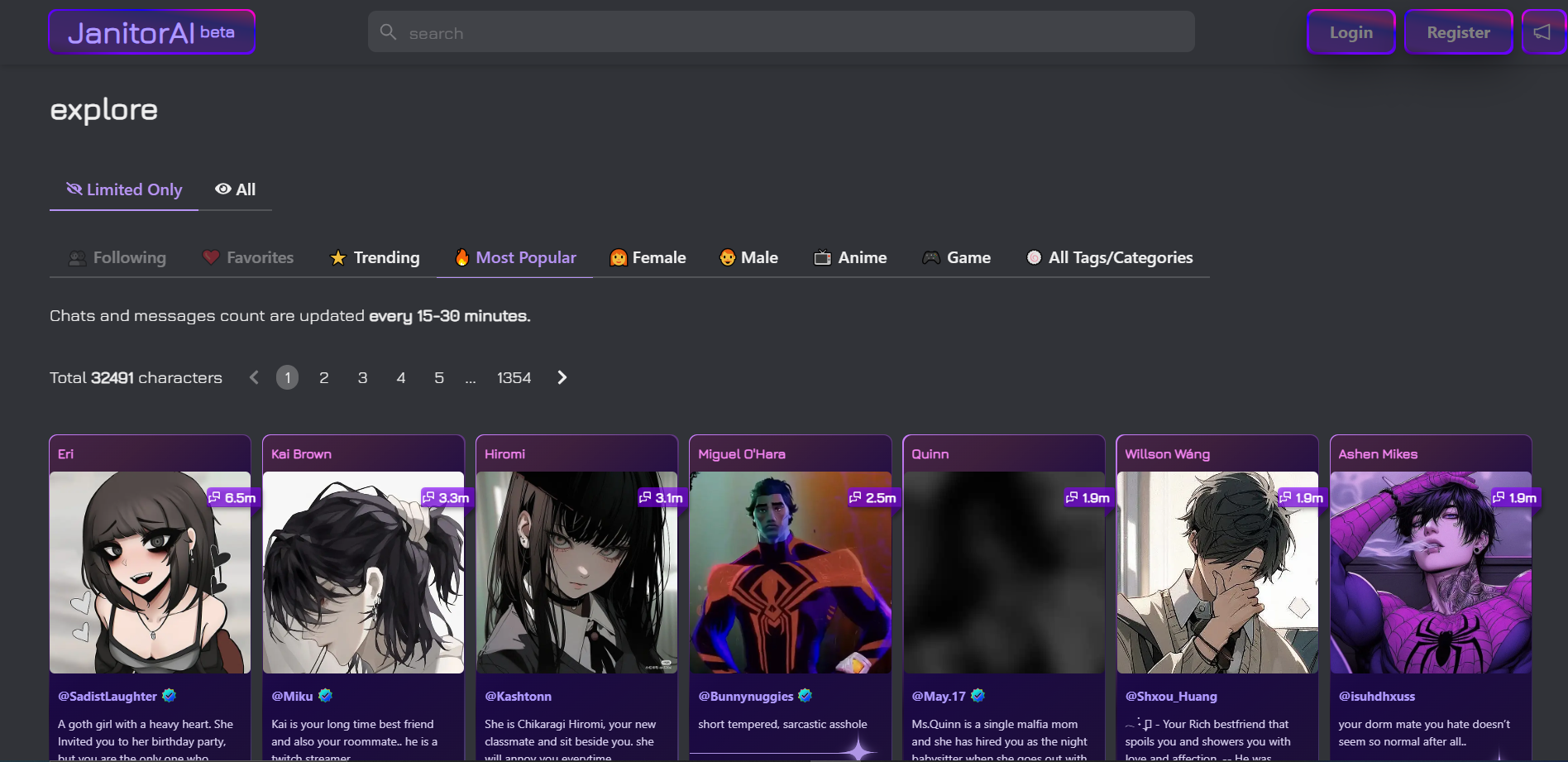Switch to the Trending tab

(375, 257)
